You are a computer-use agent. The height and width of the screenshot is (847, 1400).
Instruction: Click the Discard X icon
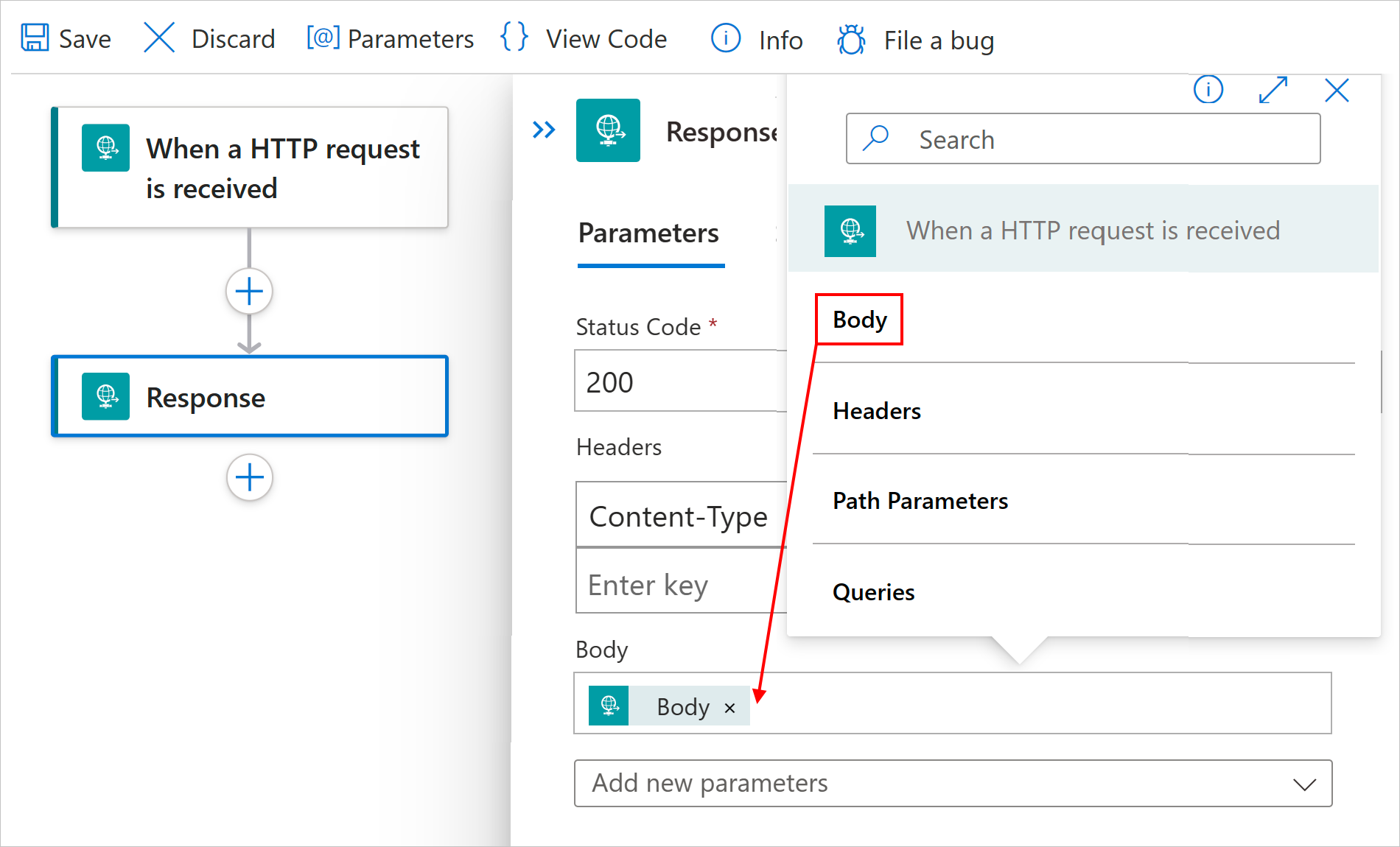159,38
